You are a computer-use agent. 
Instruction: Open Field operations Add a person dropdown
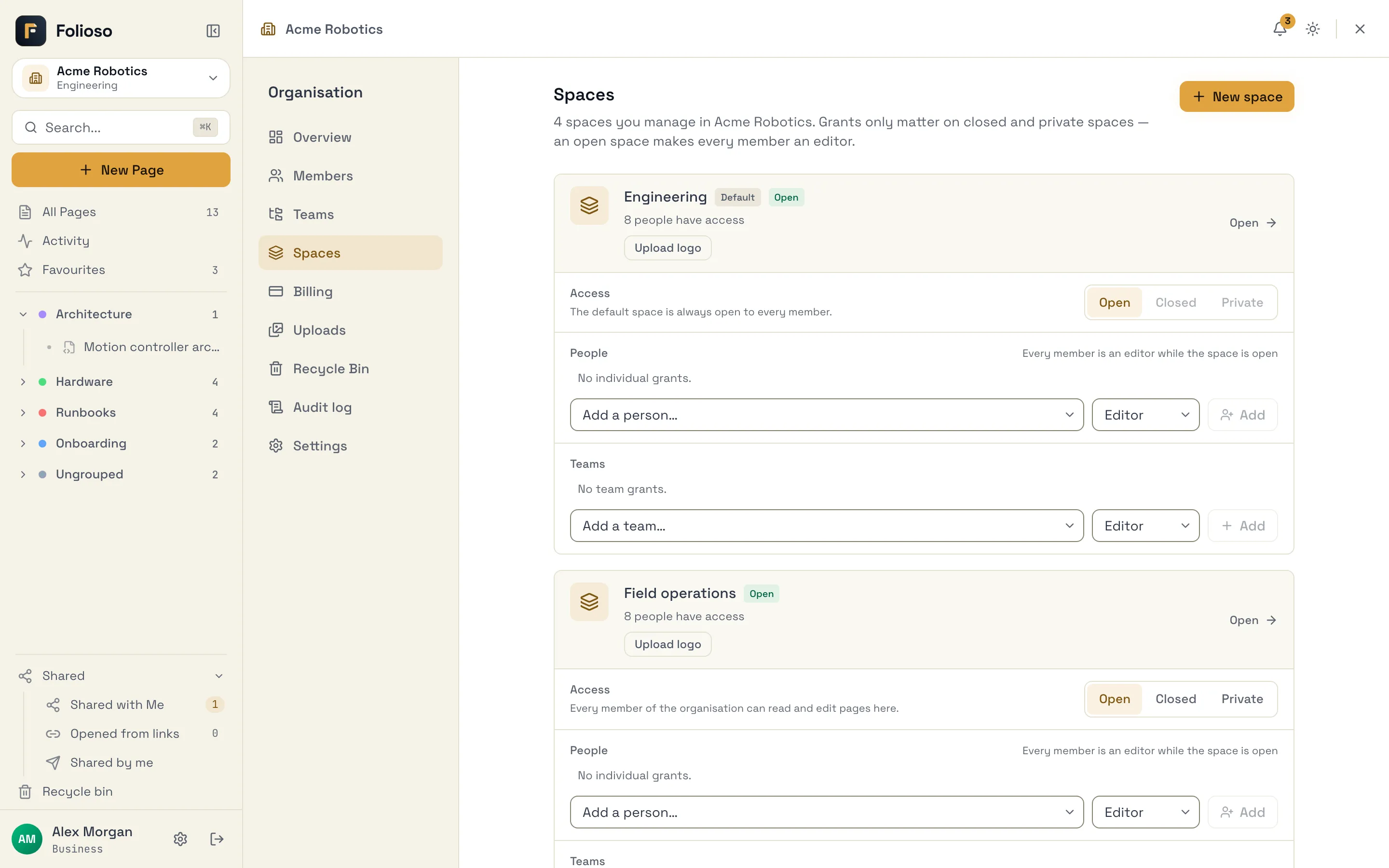pos(827,813)
